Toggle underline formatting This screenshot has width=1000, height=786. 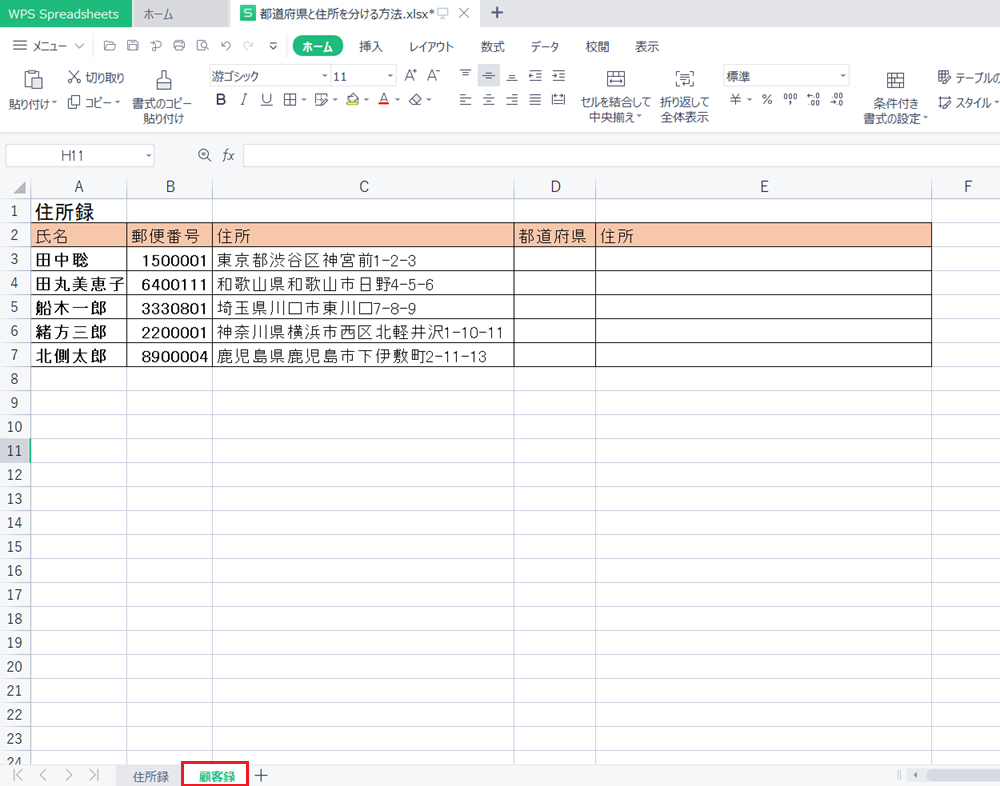266,100
